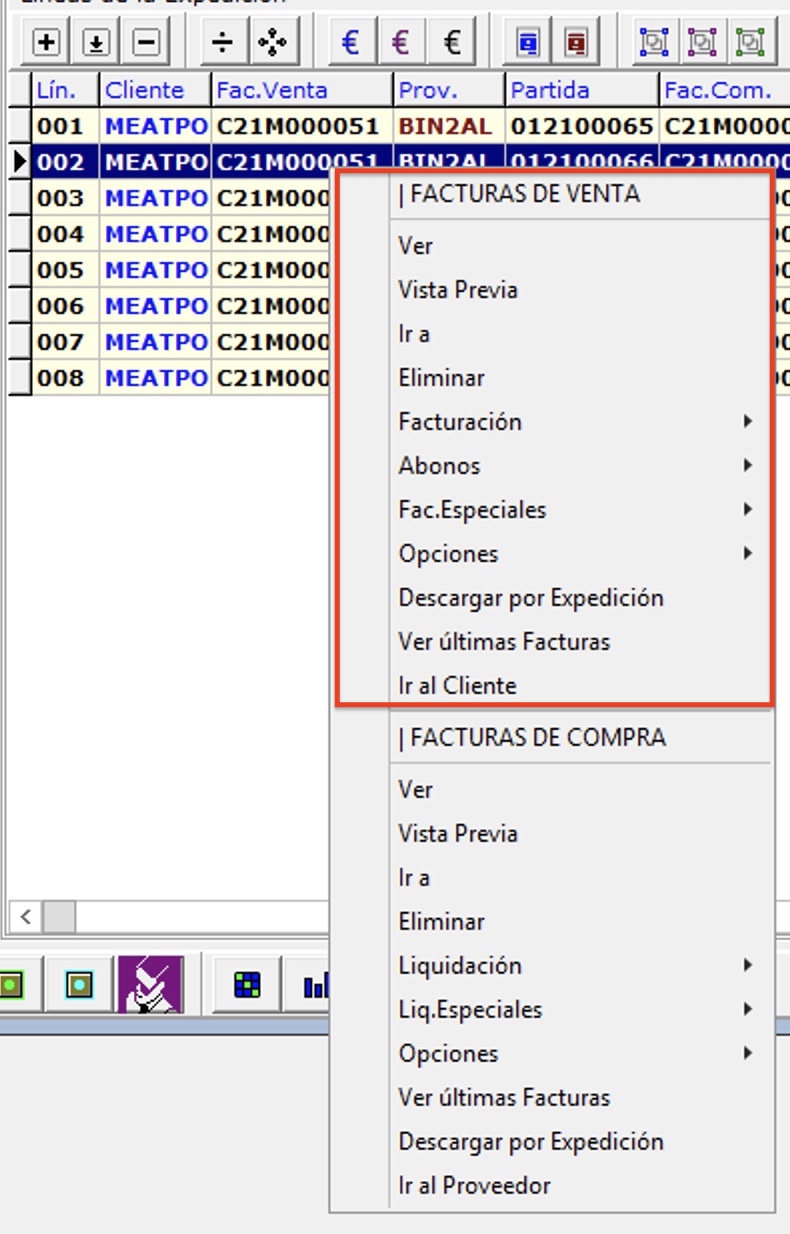
Task: Click the purple hand-with-paper icon
Action: (150, 985)
